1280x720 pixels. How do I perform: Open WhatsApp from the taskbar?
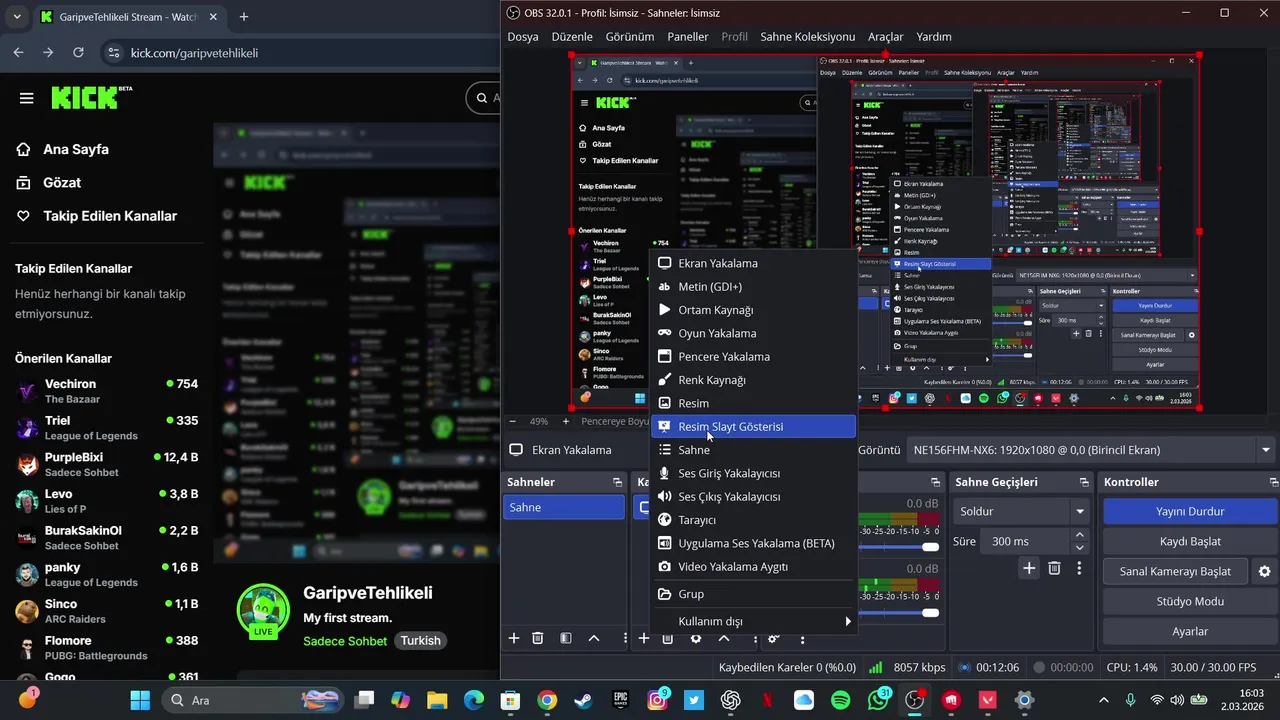[x=878, y=700]
